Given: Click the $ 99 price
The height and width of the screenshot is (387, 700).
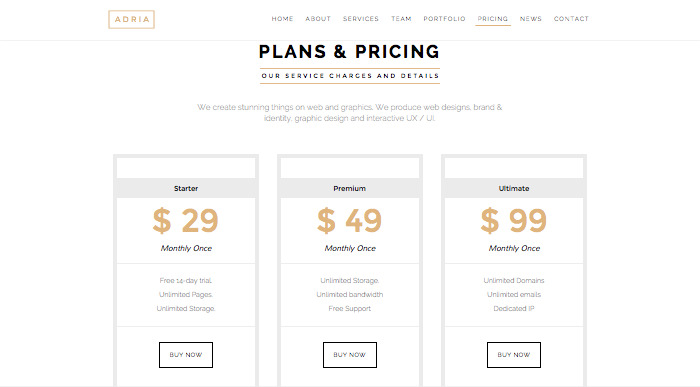Looking at the screenshot, I should point(514,221).
